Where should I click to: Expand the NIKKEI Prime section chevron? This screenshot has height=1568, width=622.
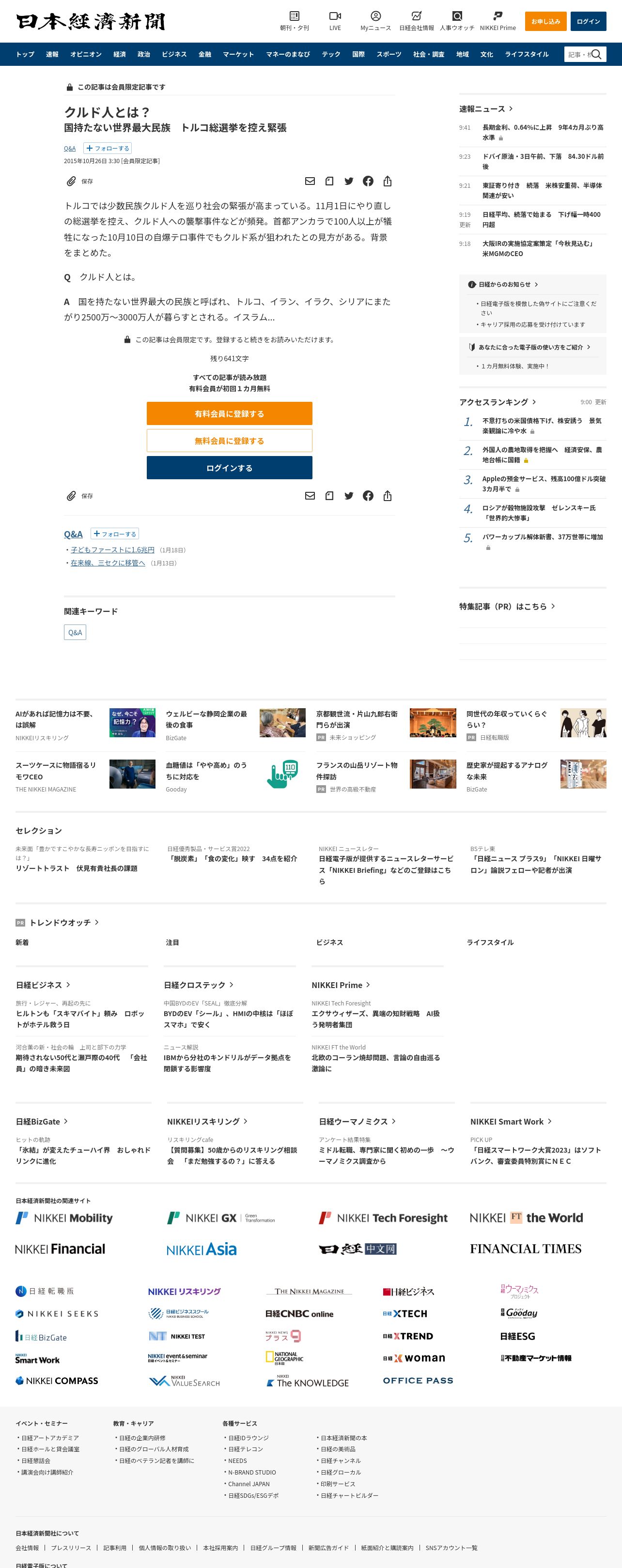click(x=368, y=985)
